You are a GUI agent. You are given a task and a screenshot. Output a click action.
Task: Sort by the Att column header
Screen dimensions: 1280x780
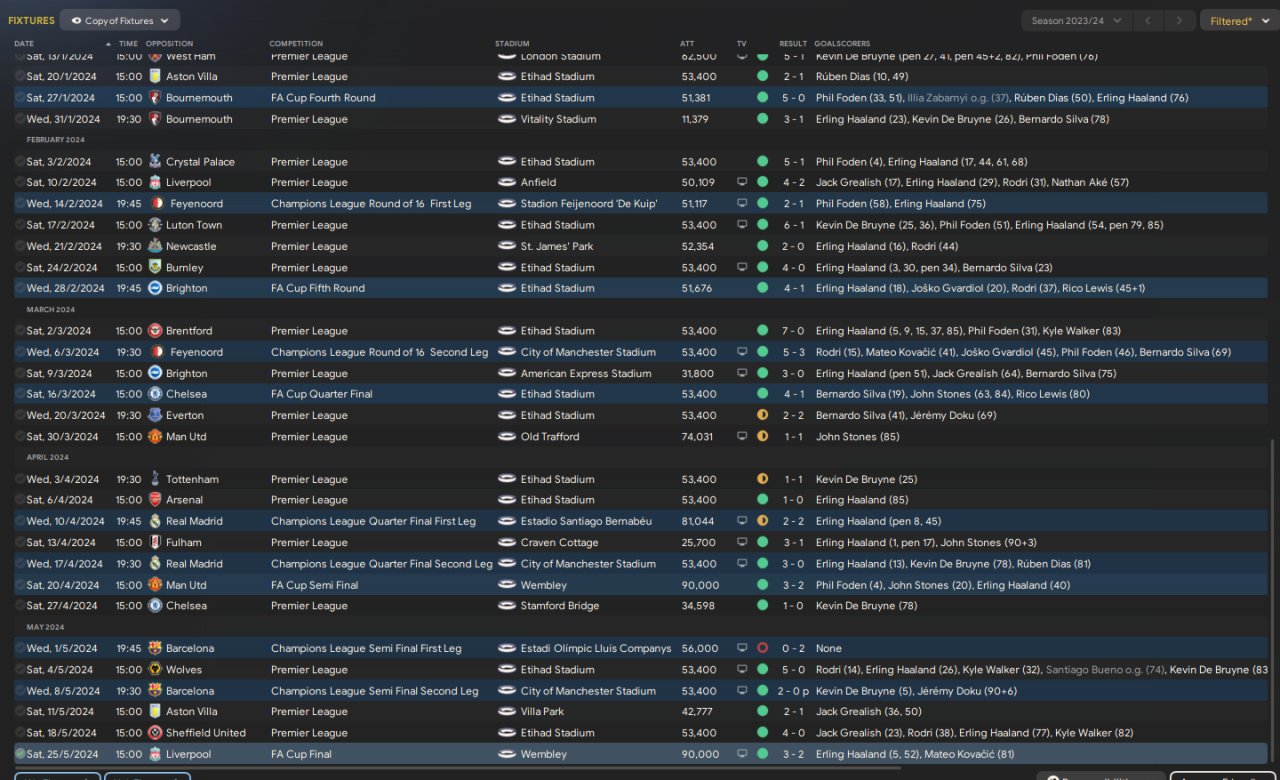[x=687, y=44]
